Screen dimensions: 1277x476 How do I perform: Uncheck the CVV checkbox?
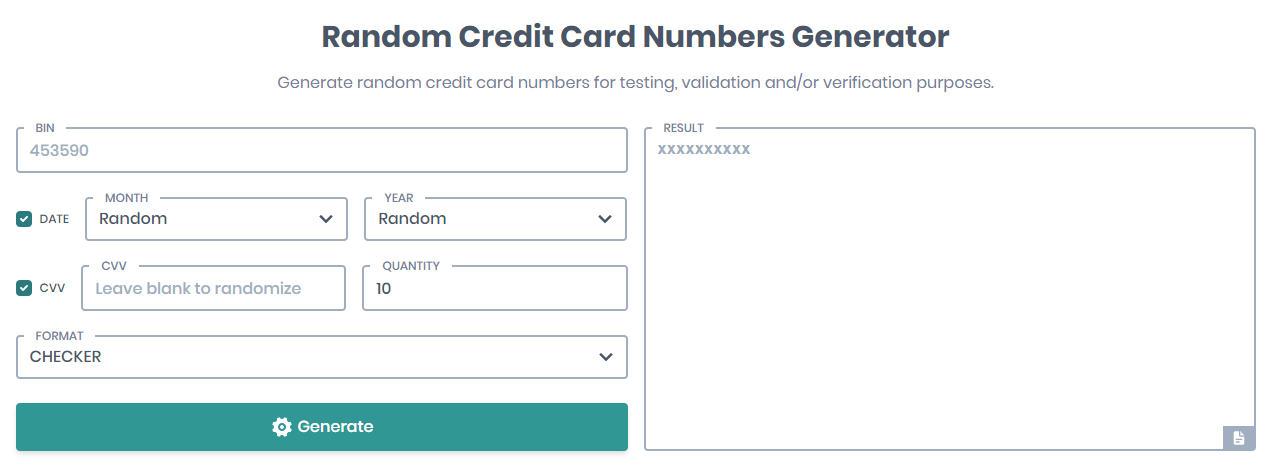(24, 288)
